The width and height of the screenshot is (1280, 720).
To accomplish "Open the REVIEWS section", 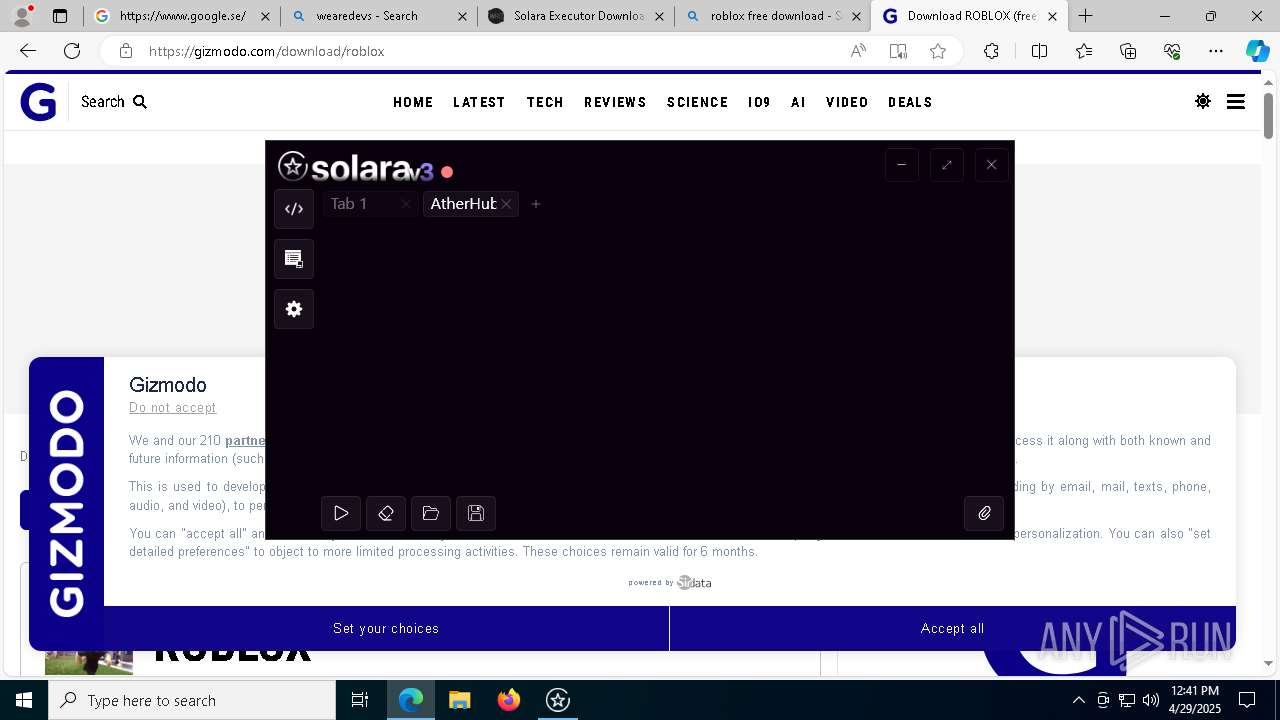I will [615, 102].
